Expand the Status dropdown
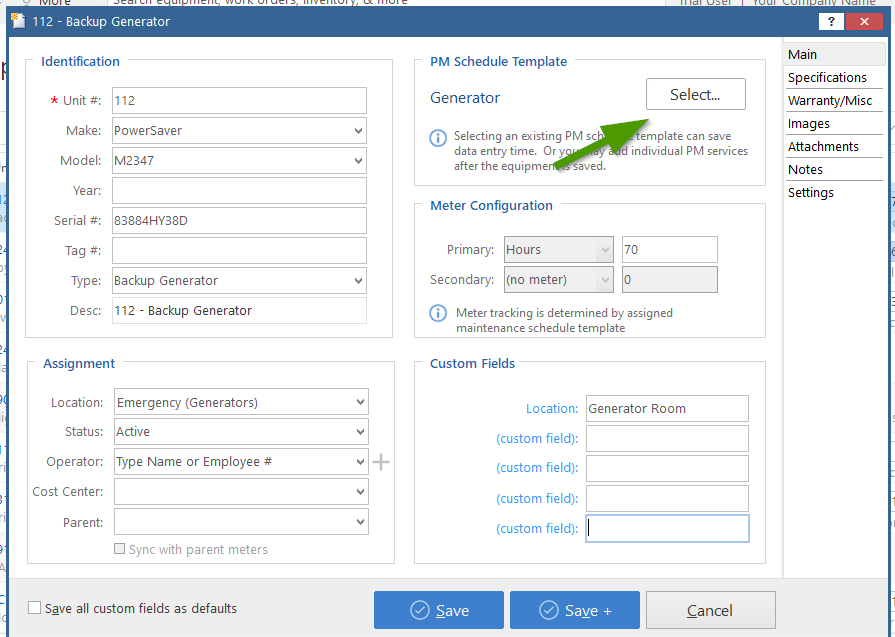Viewport: 895px width, 637px height. [360, 432]
